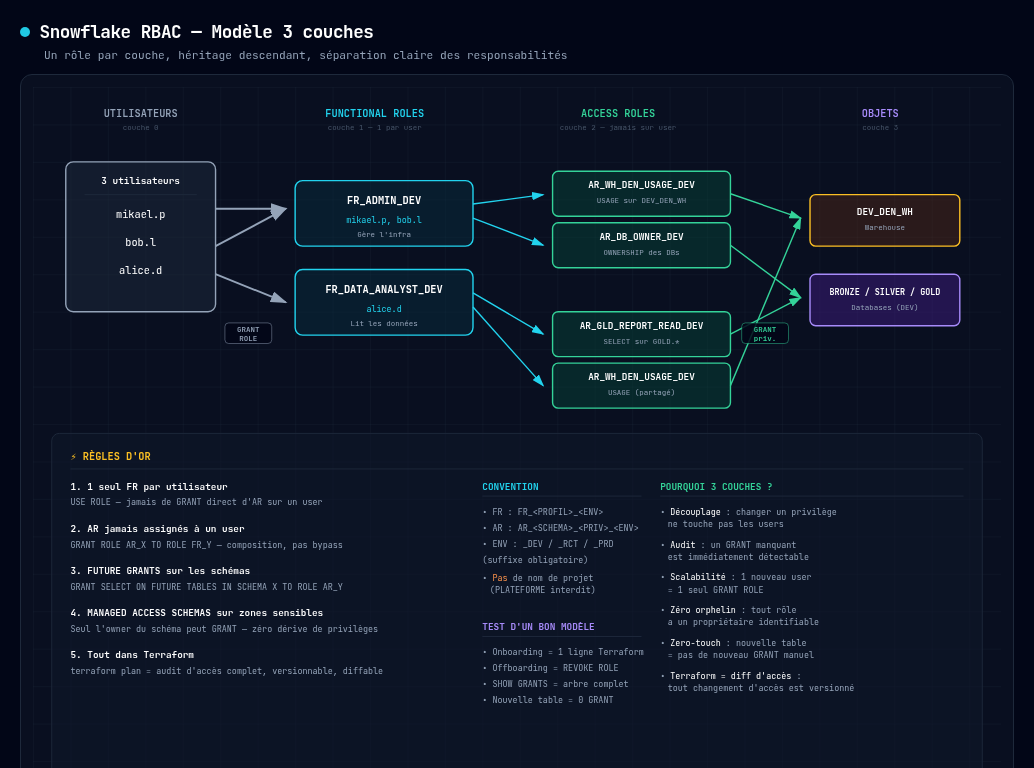Select the line 'GRANT ROLE AR_X TO ROLE FR_Y'

point(206,545)
